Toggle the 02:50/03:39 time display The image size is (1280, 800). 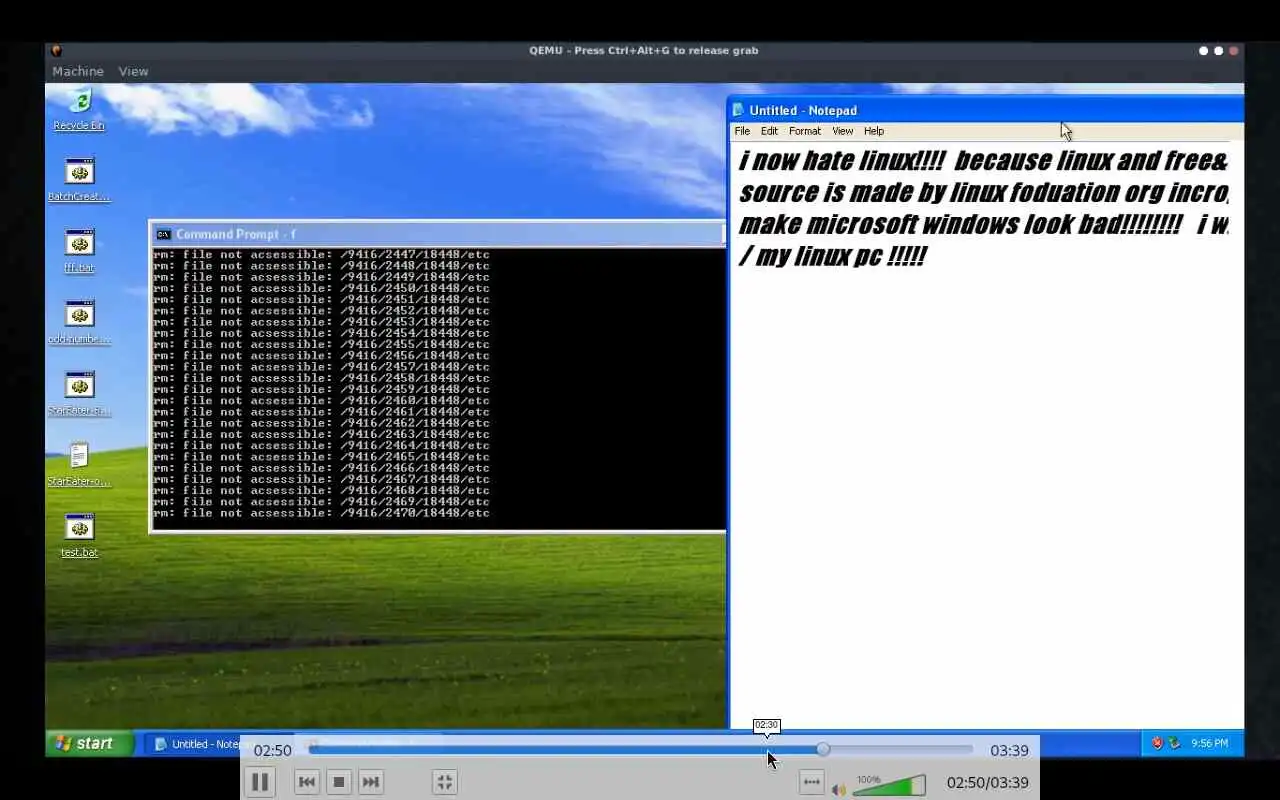tap(988, 783)
